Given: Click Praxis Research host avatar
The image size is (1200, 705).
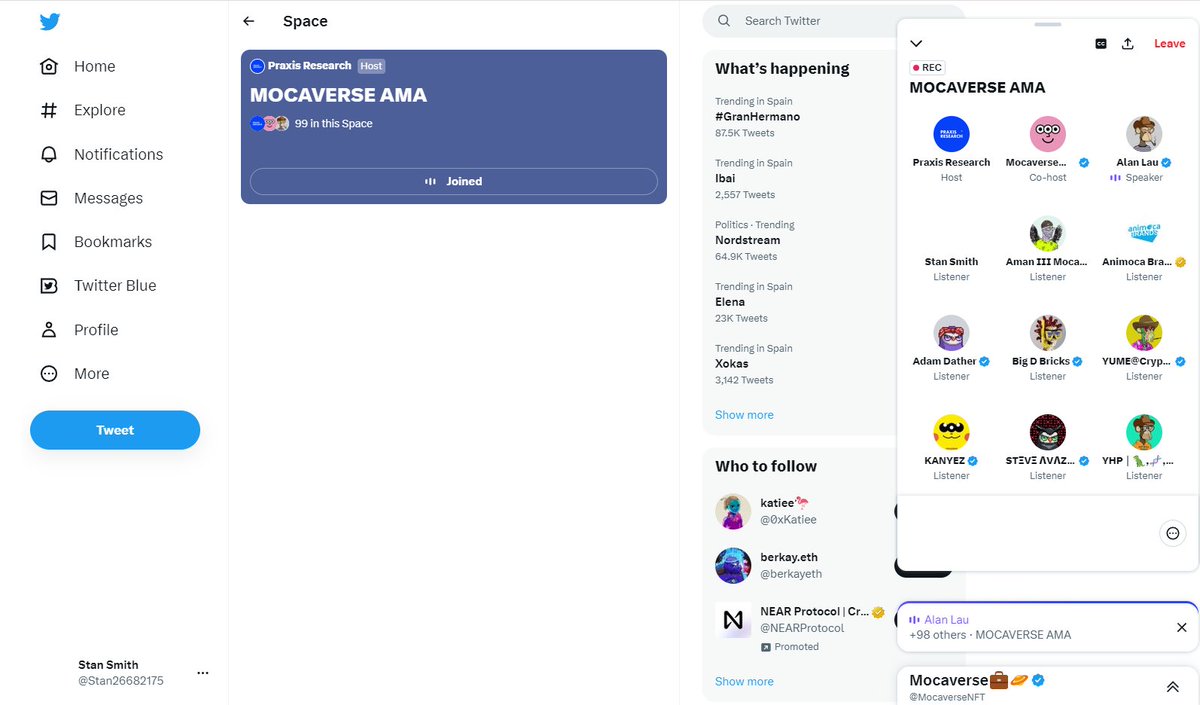Looking at the screenshot, I should coord(951,134).
